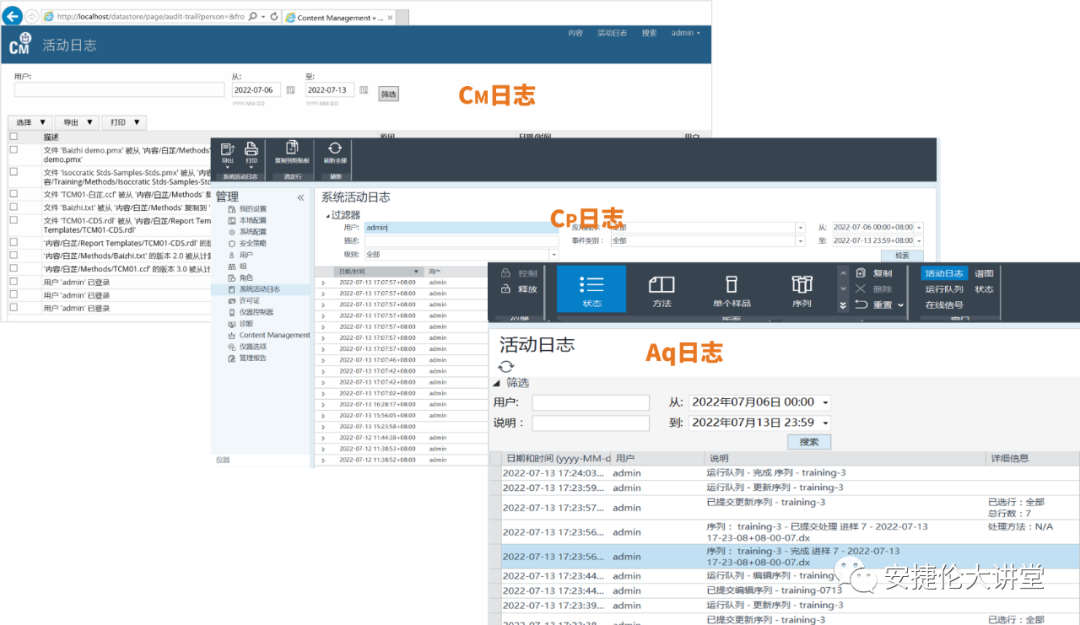Select the 单个样品 vial icon

click(x=731, y=288)
